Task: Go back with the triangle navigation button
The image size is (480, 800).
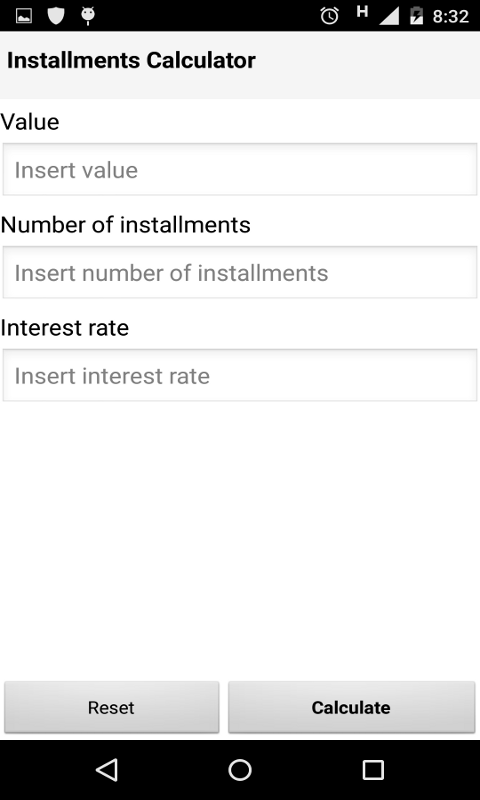Action: coord(107,770)
